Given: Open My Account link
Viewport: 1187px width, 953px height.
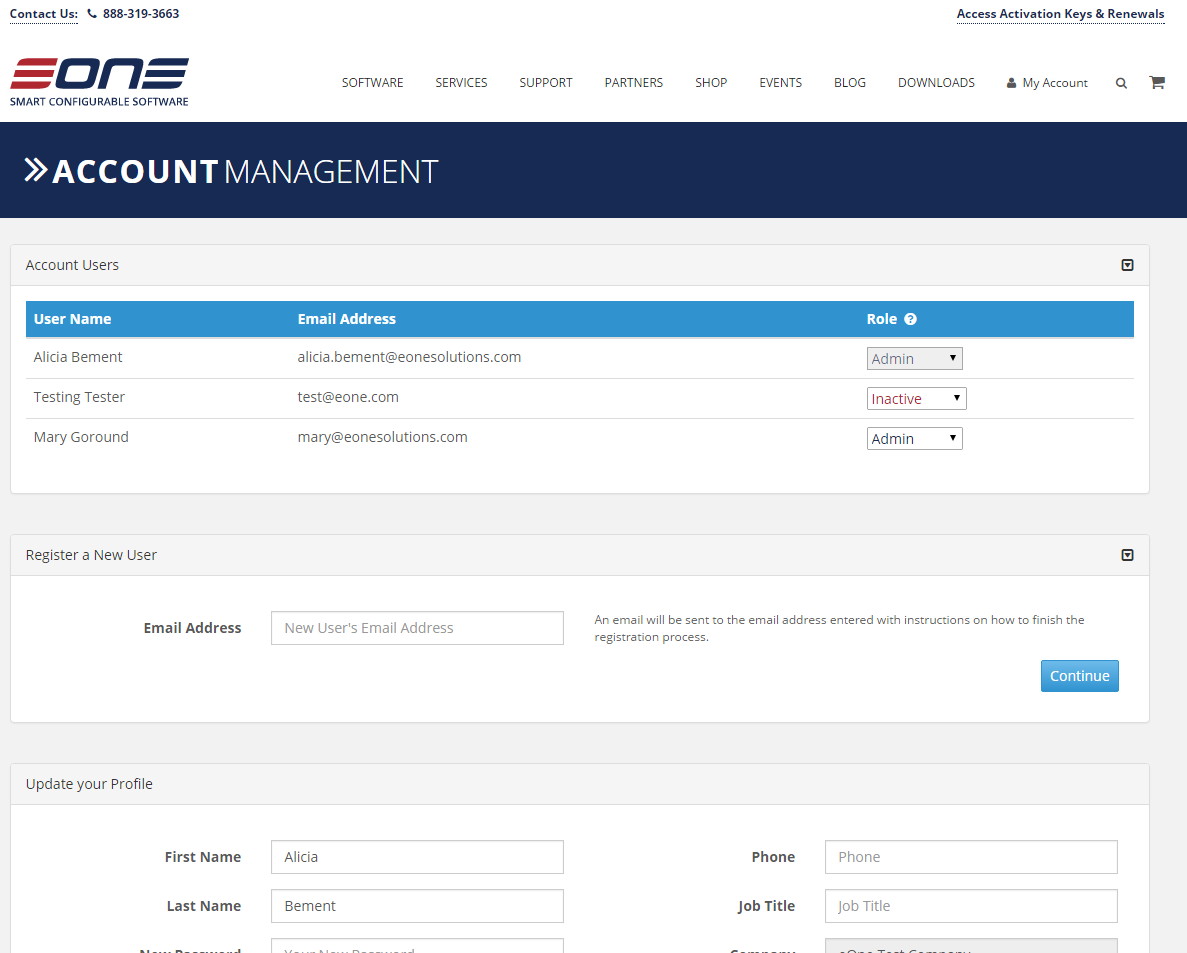Looking at the screenshot, I should [1047, 83].
